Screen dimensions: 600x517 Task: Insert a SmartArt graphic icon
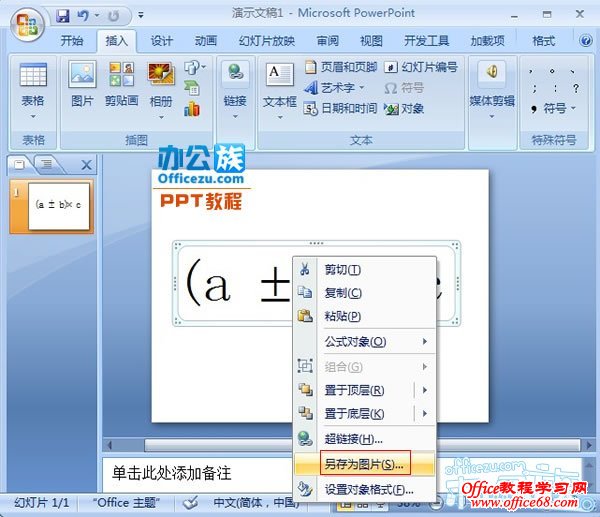point(192,88)
